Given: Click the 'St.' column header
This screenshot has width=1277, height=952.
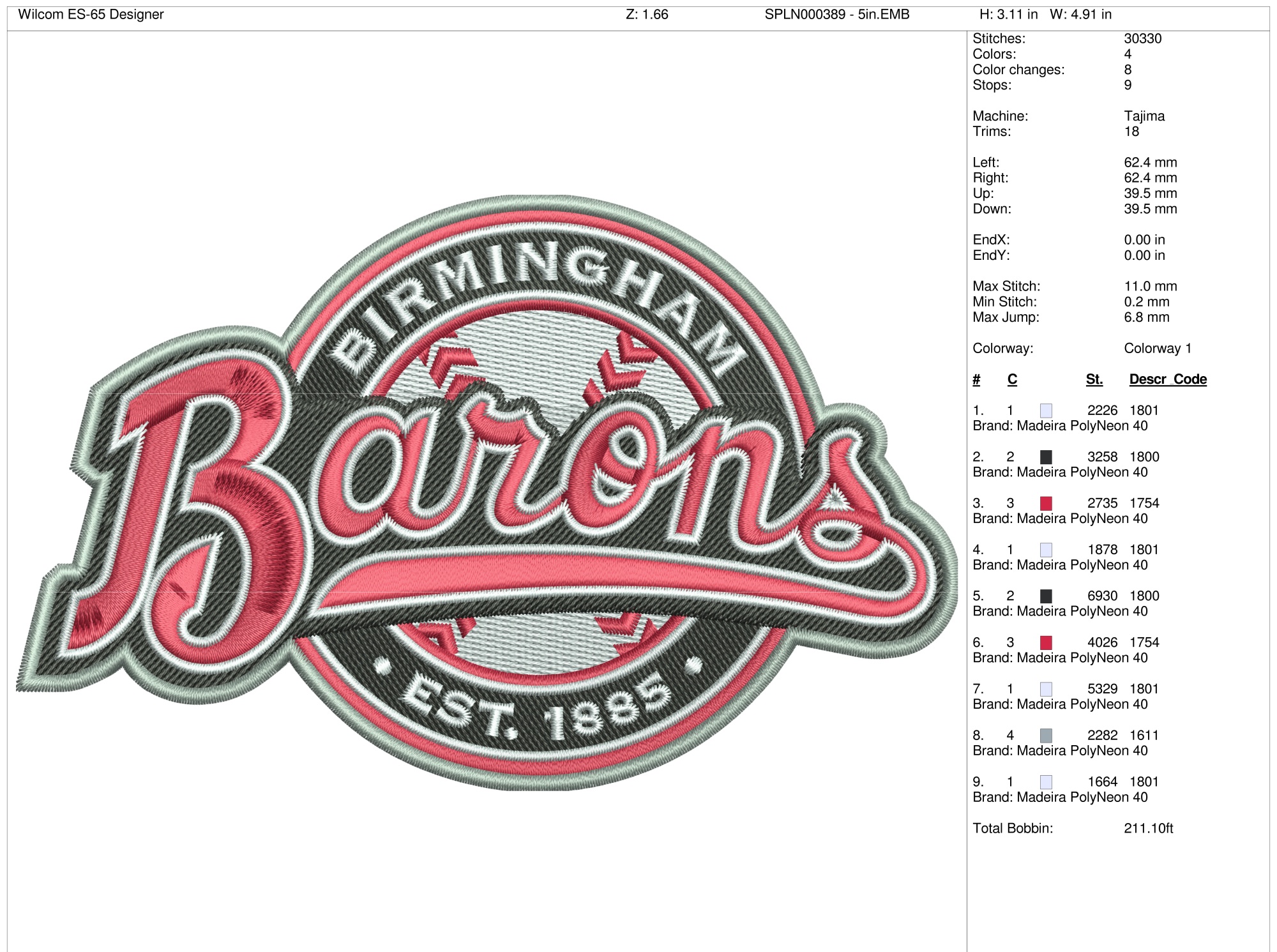Looking at the screenshot, I should (1094, 379).
